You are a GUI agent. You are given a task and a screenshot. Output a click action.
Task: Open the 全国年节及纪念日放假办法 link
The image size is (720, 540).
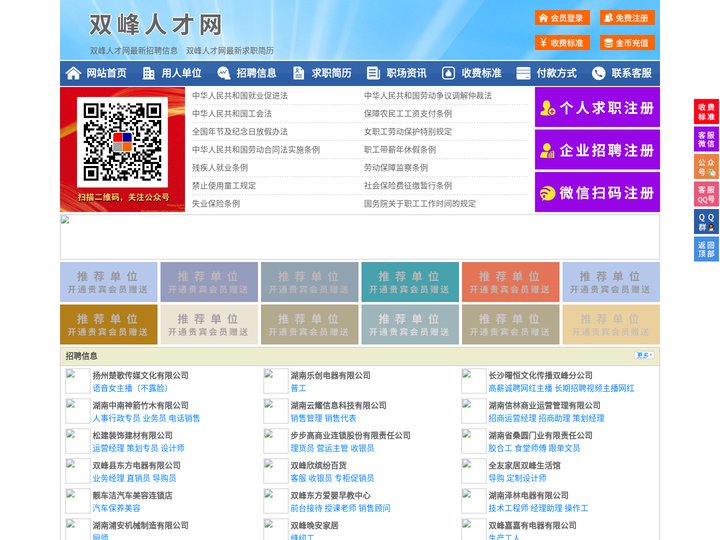point(240,132)
